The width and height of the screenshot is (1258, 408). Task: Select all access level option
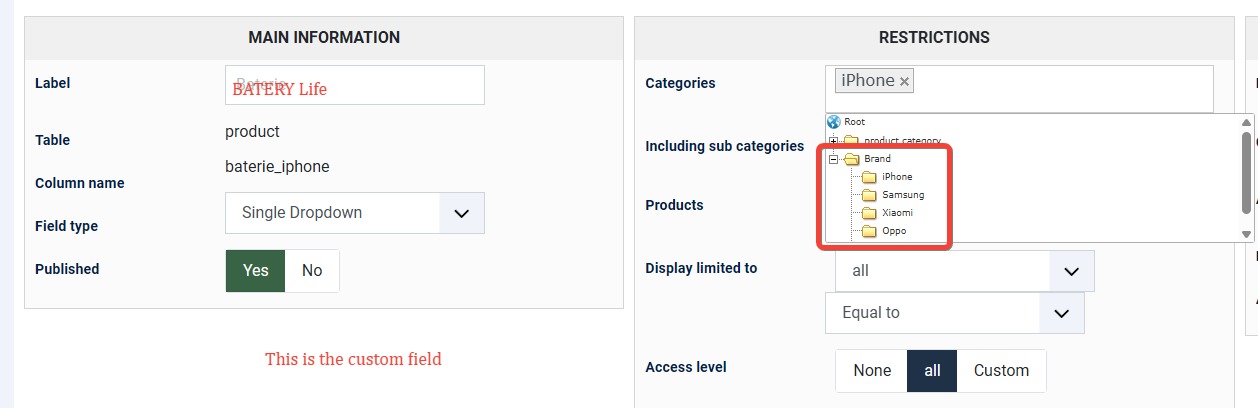[932, 371]
